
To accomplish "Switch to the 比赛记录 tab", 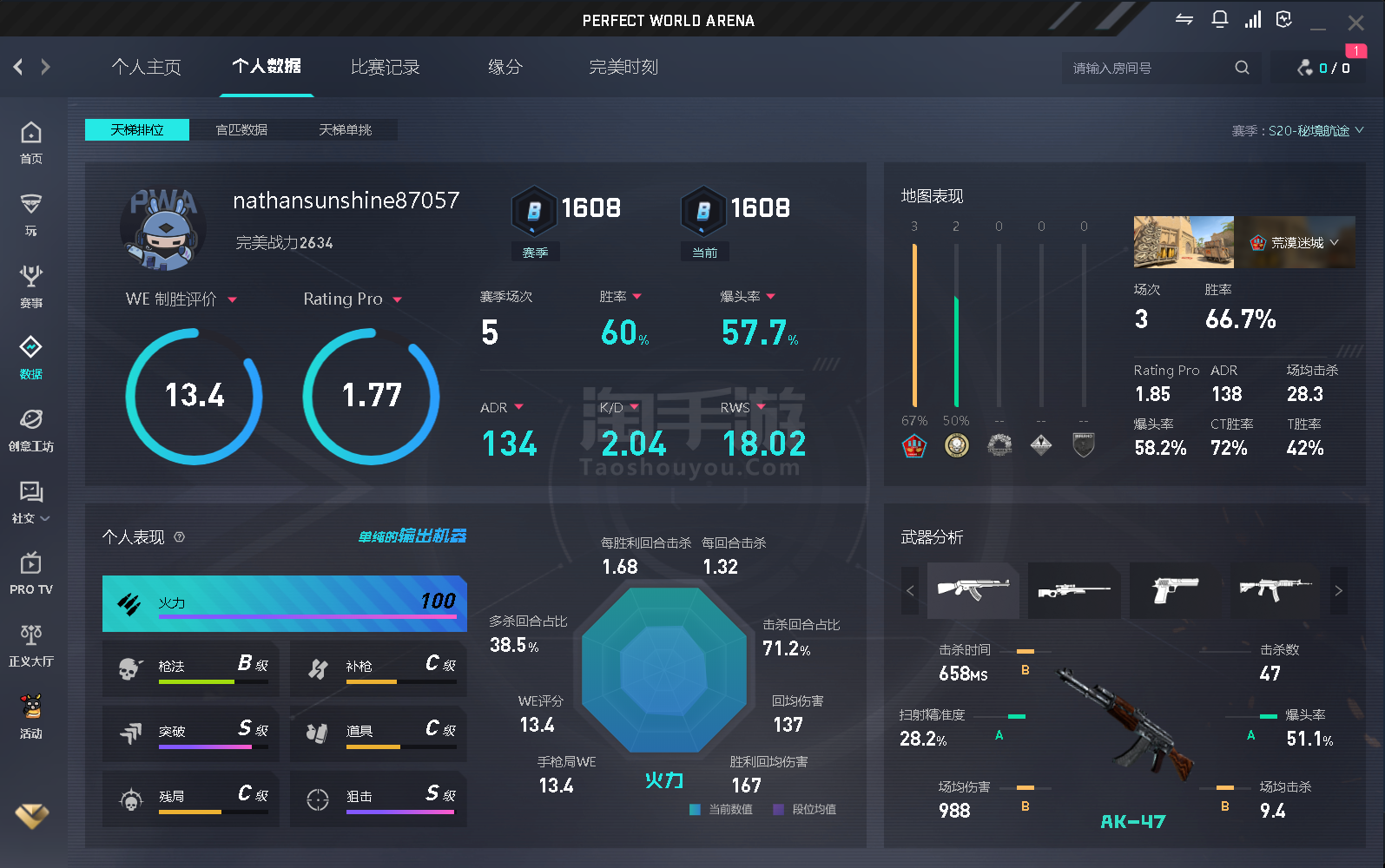I will (385, 67).
